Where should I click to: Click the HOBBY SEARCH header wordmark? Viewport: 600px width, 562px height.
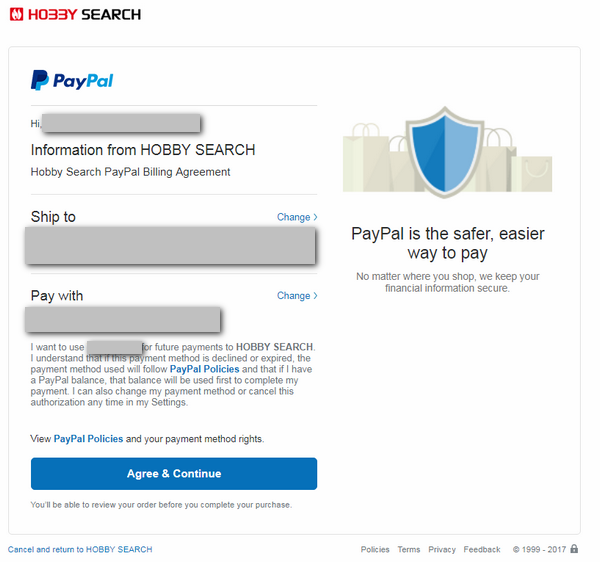click(85, 15)
